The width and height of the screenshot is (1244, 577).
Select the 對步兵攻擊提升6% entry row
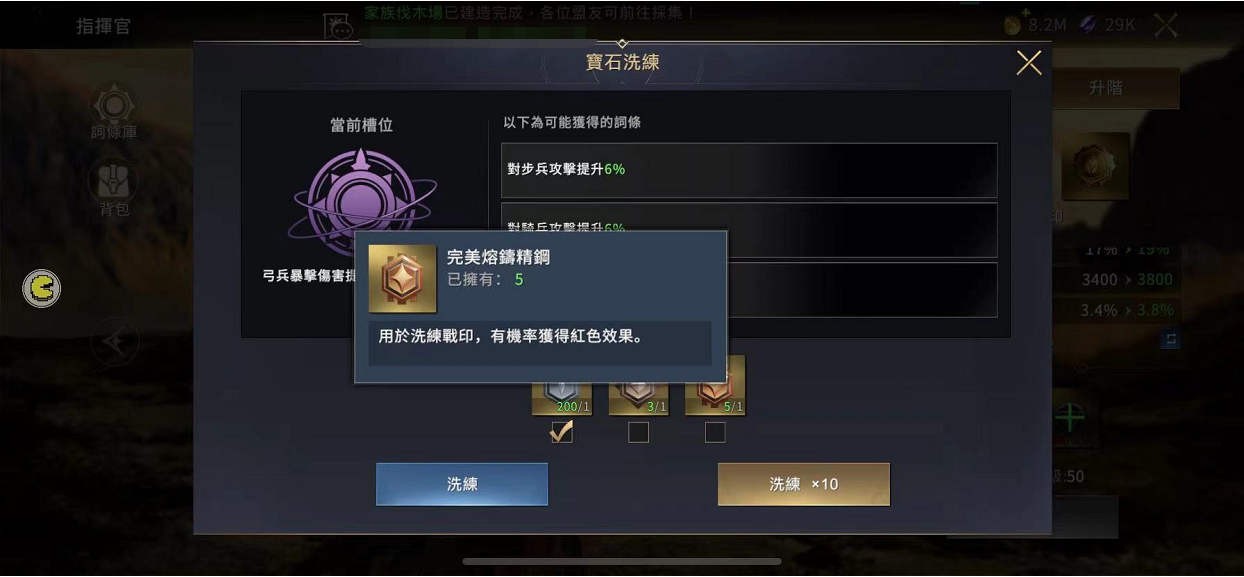[x=749, y=169]
